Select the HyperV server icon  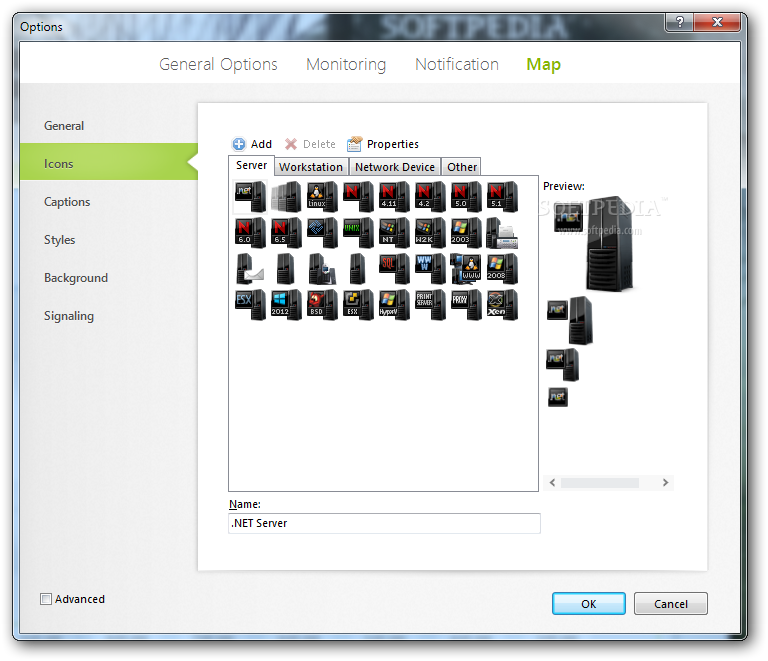click(x=394, y=305)
